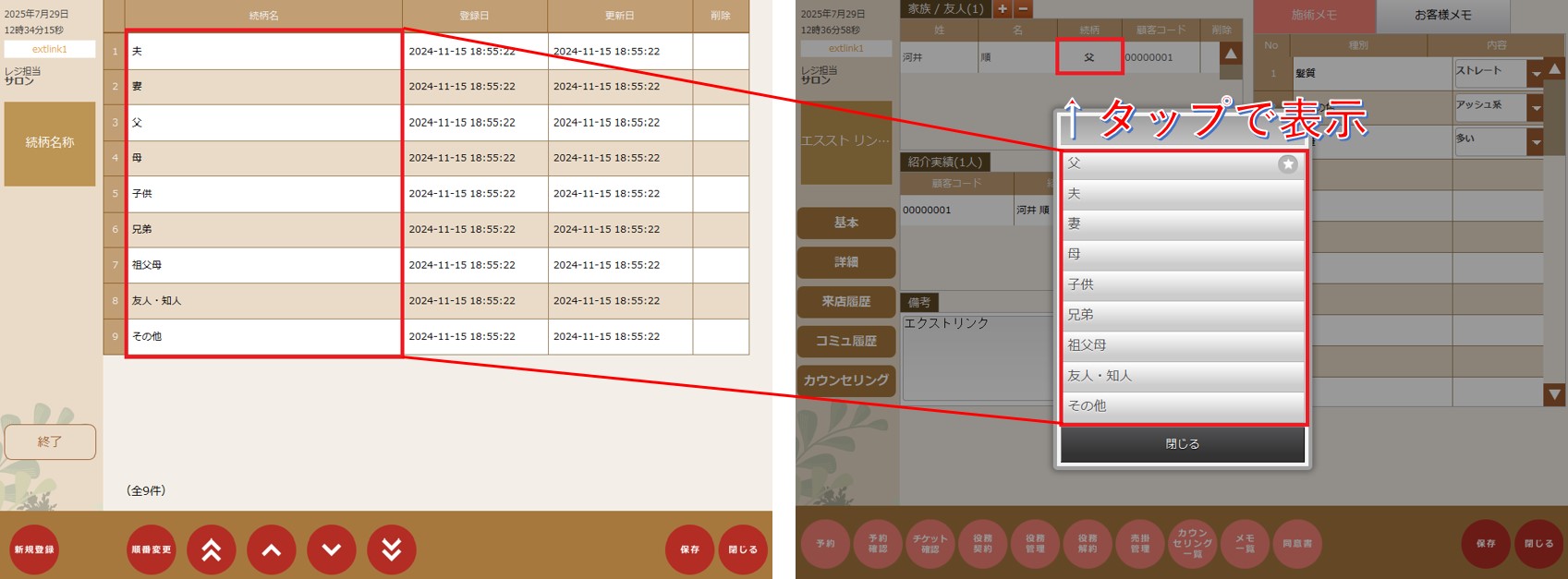This screenshot has width=1568, height=579.
Task: Open the 詳細 side tab
Action: 846,262
